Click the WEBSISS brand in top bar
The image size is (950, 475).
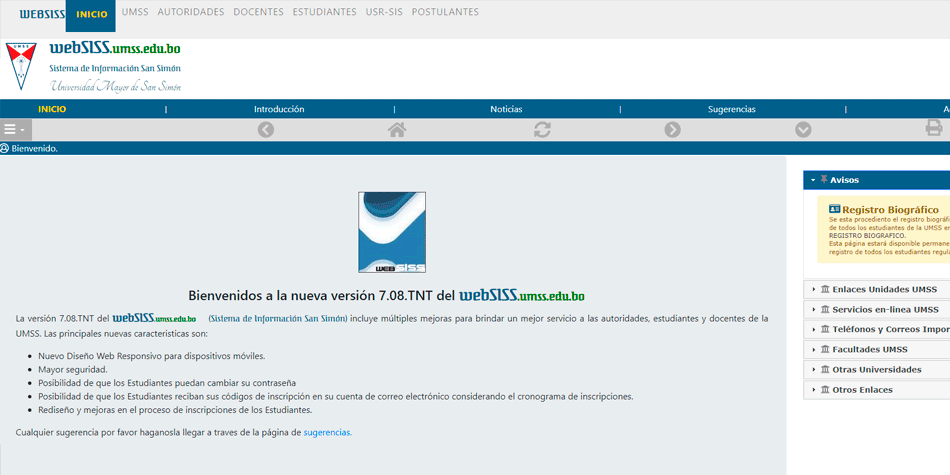click(x=42, y=14)
